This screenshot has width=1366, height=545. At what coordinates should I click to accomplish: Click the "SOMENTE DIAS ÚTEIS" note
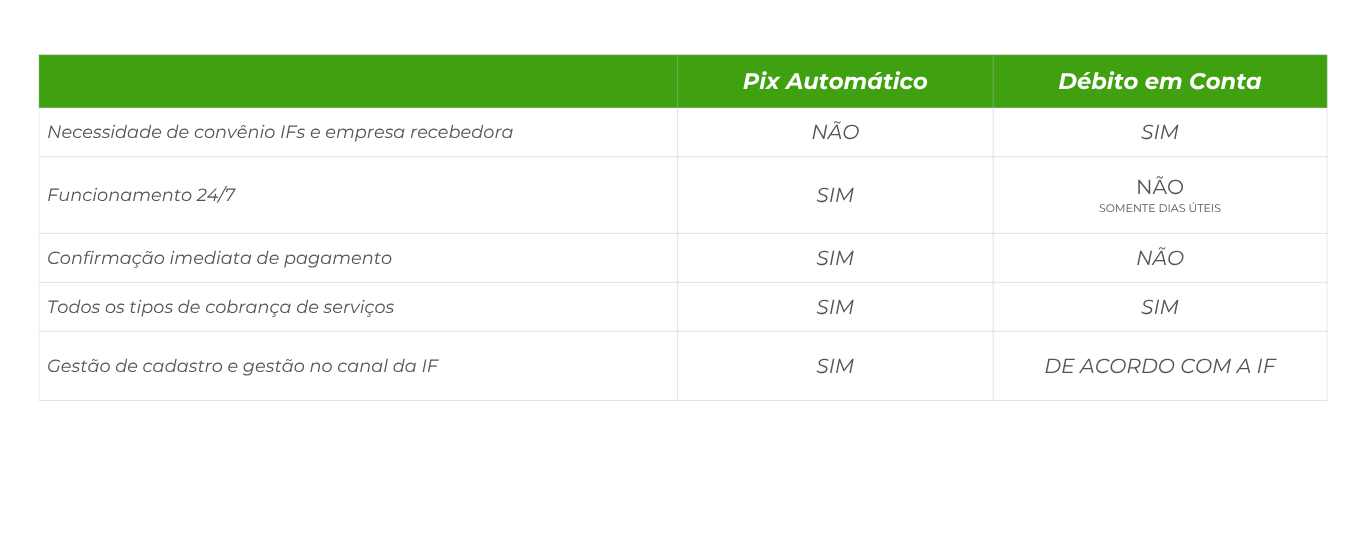click(x=1159, y=209)
